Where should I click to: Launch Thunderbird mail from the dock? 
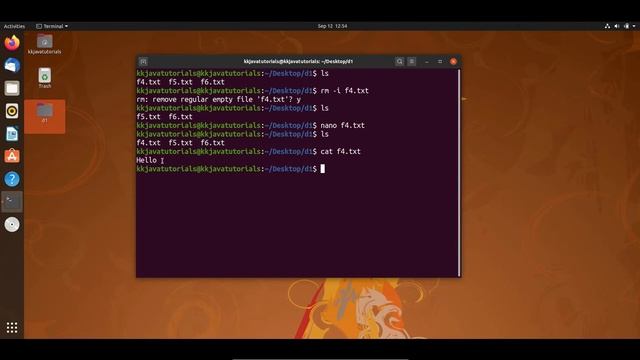[x=12, y=65]
